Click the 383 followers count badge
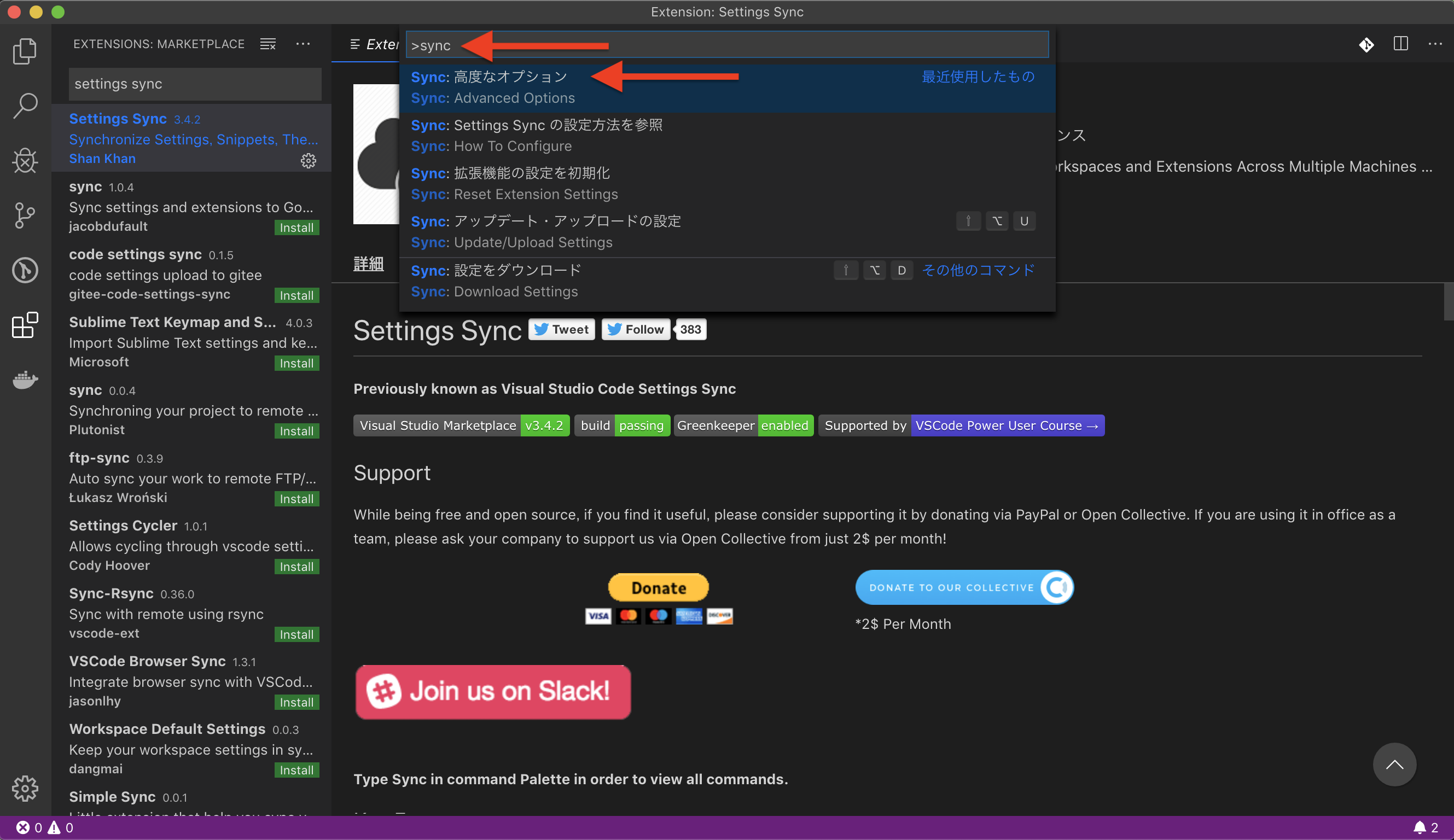The width and height of the screenshot is (1454, 840). tap(691, 329)
